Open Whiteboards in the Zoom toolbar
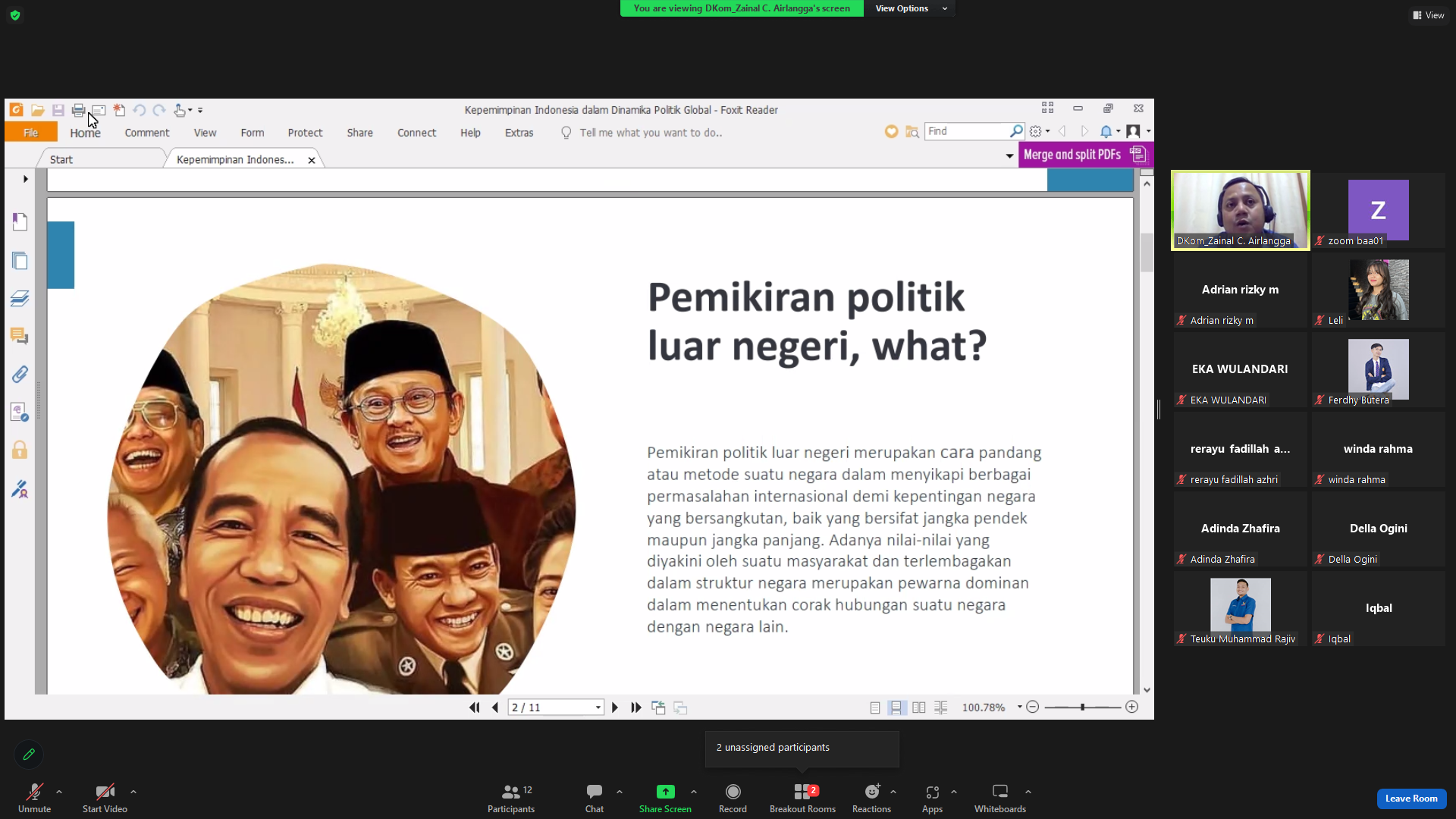This screenshot has width=1456, height=819. (x=1000, y=798)
